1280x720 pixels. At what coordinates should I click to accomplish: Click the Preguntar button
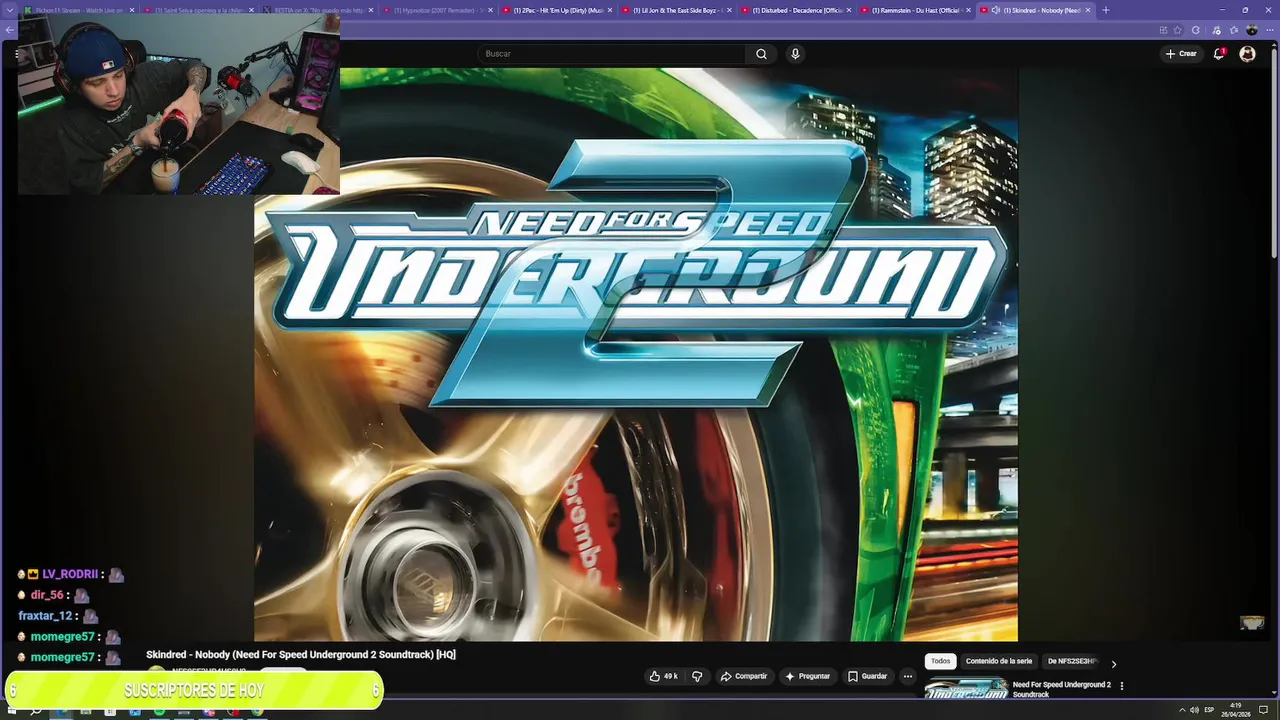tap(808, 676)
